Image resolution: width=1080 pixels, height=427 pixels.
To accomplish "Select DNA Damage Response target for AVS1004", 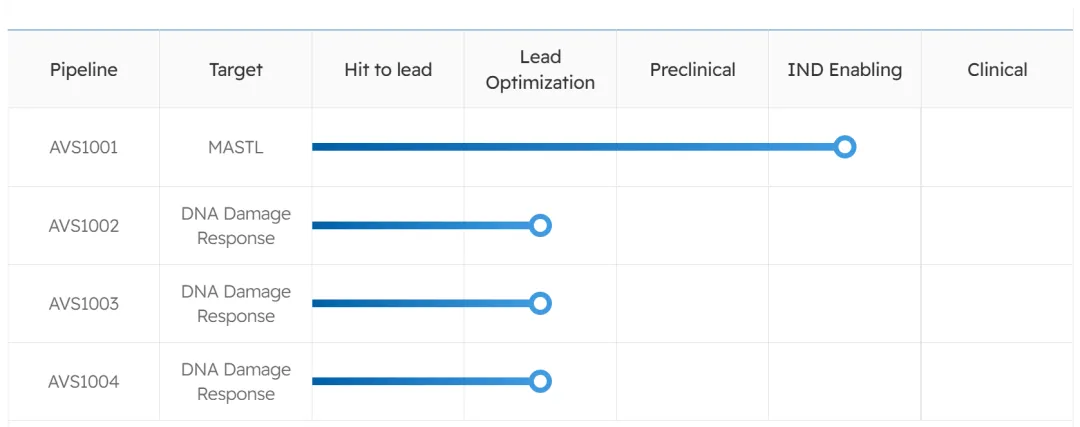I will click(236, 382).
